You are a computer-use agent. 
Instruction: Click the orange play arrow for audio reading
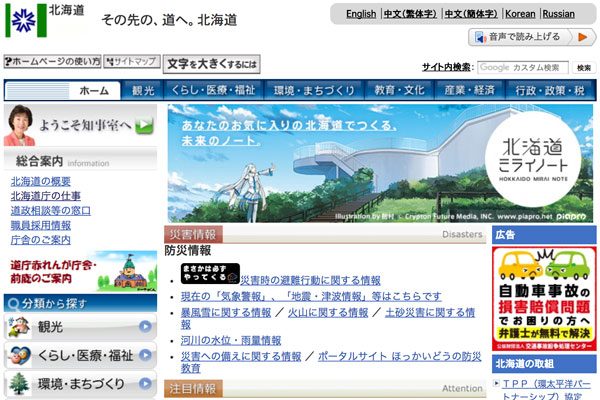point(583,37)
